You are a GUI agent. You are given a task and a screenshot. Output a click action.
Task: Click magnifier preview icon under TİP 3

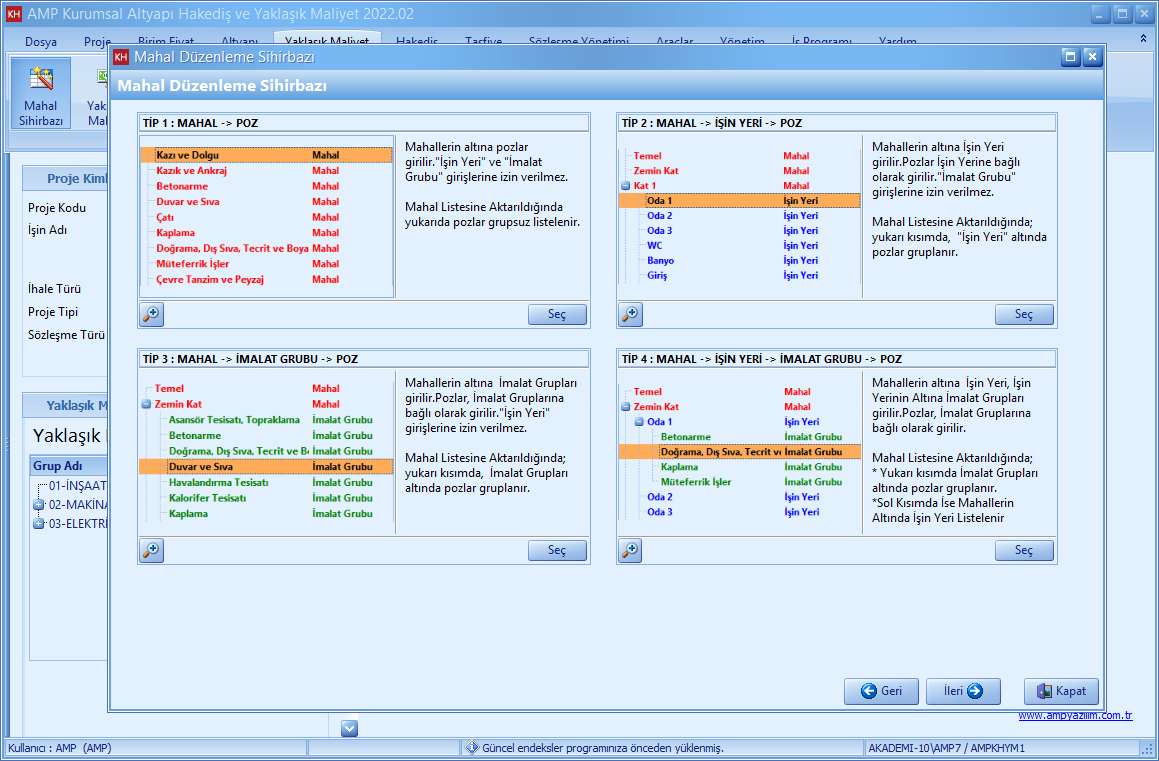(151, 550)
